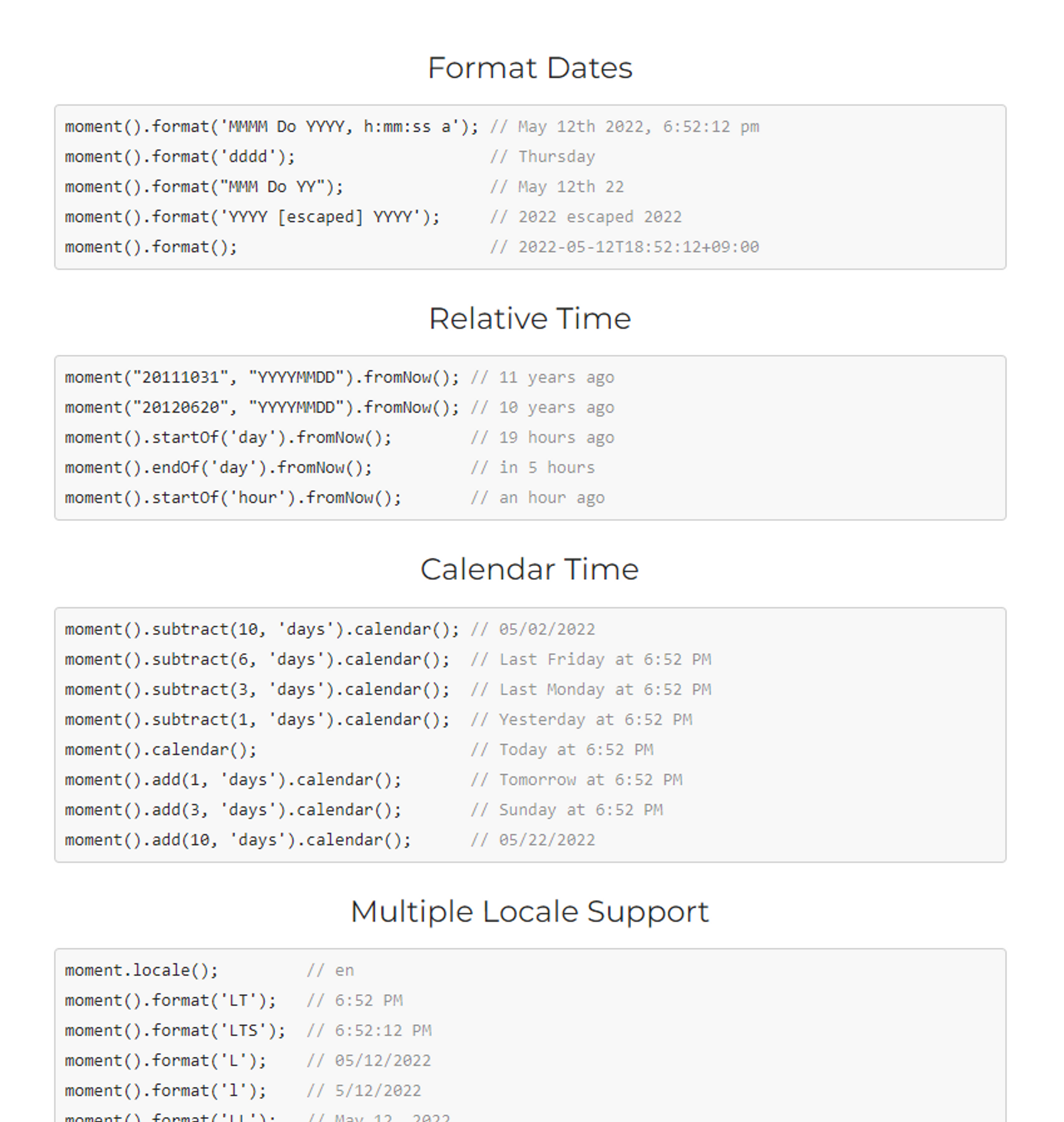
Task: Click the add(10, 'days').calendar() line
Action: 238,840
